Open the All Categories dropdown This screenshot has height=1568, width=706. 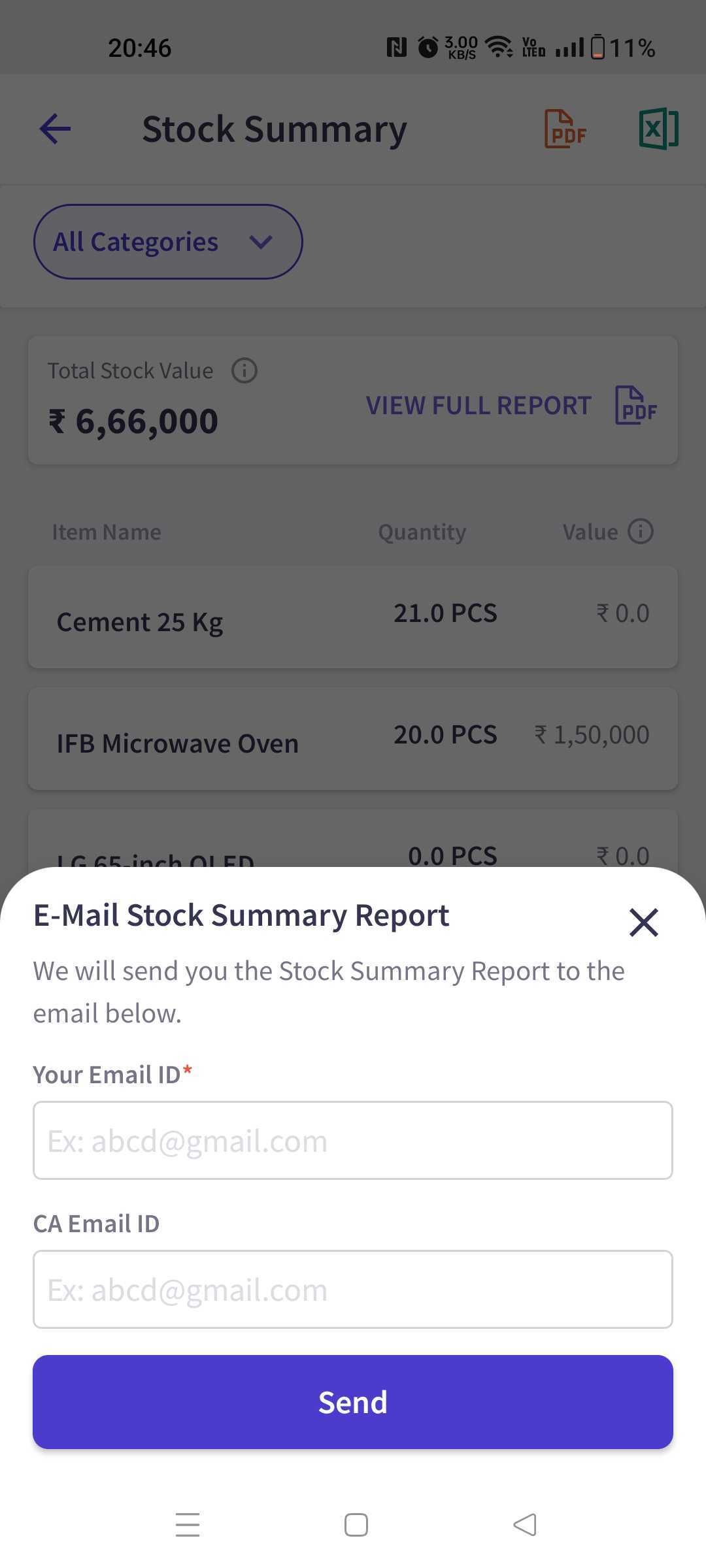(x=168, y=242)
